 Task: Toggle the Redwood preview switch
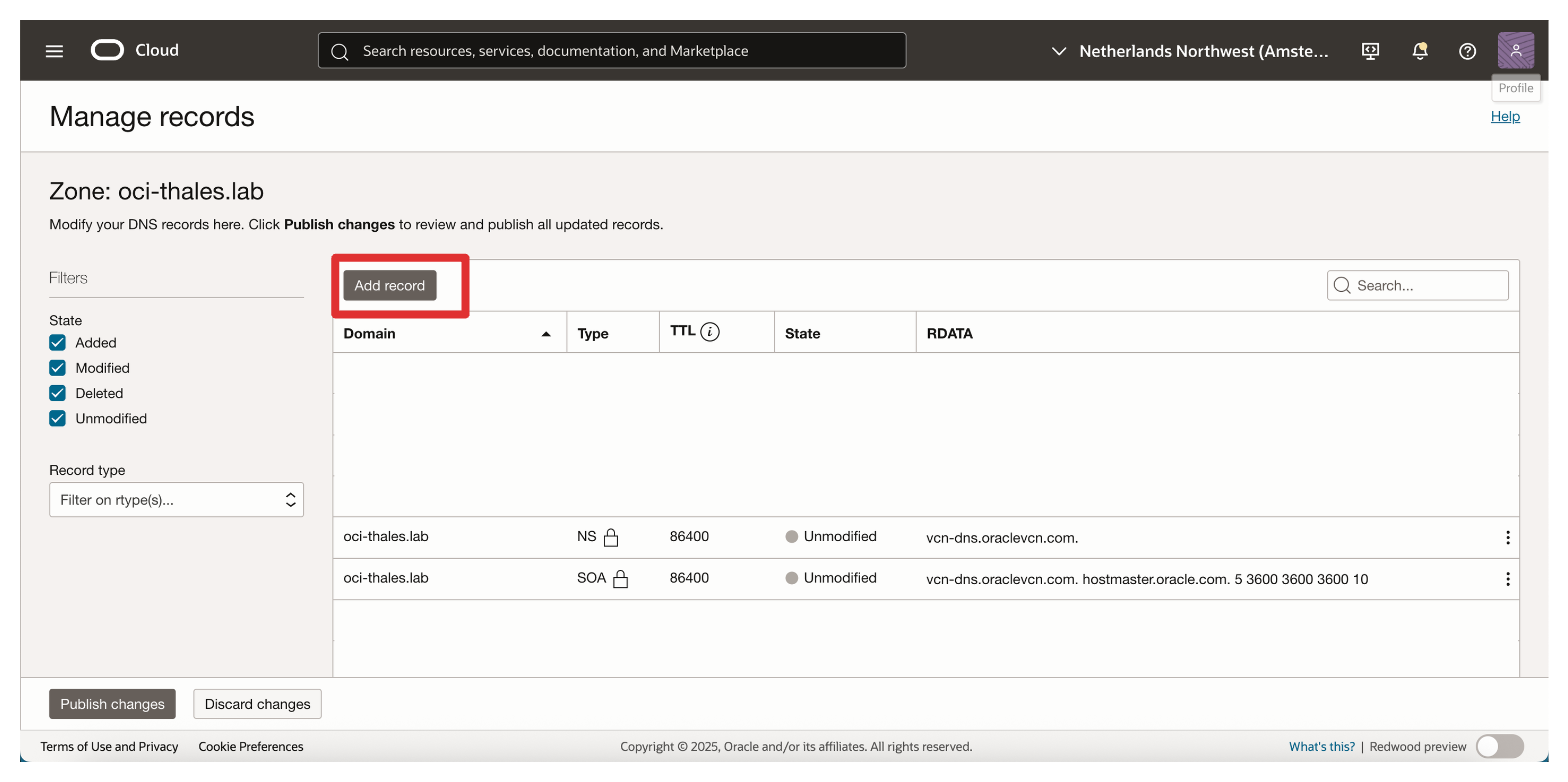1499,746
